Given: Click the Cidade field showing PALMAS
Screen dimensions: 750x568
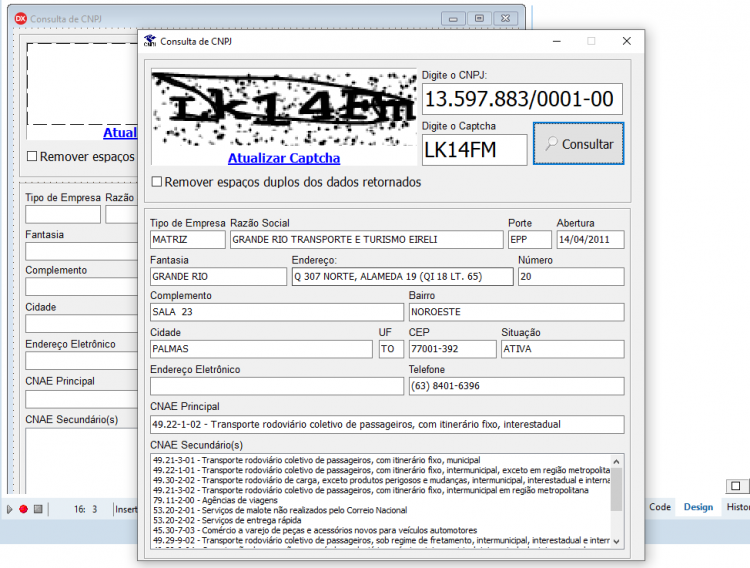Looking at the screenshot, I should 261,349.
